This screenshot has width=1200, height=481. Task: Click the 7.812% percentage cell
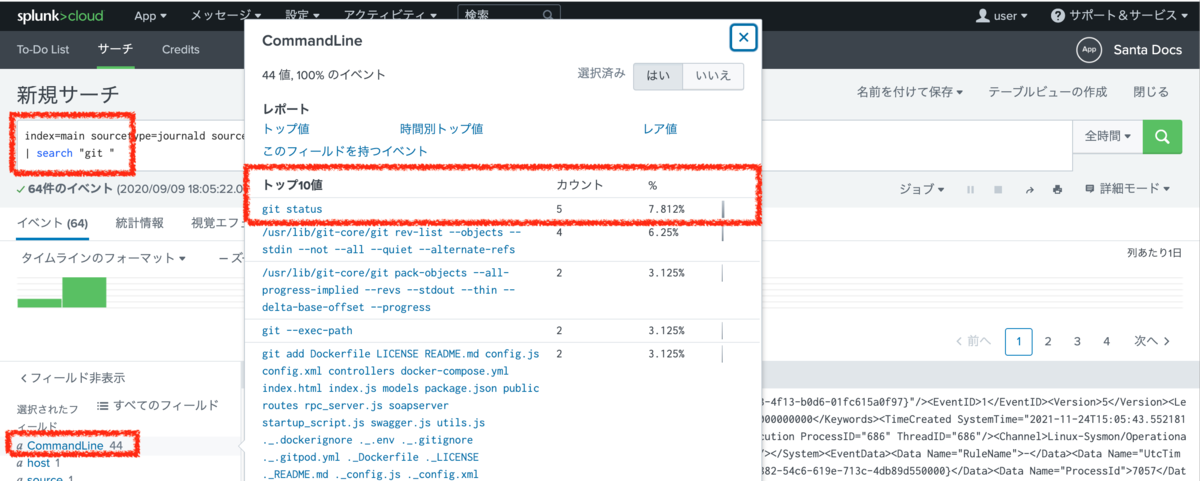pyautogui.click(x=667, y=209)
